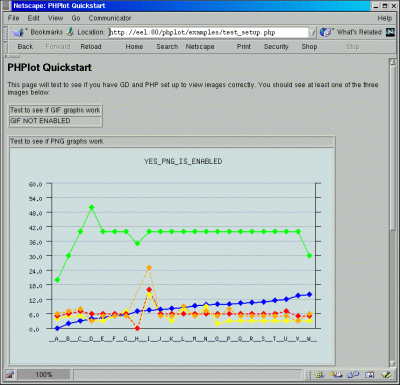Click the What's Related icon
This screenshot has height=385, width=400.
coord(326,32)
